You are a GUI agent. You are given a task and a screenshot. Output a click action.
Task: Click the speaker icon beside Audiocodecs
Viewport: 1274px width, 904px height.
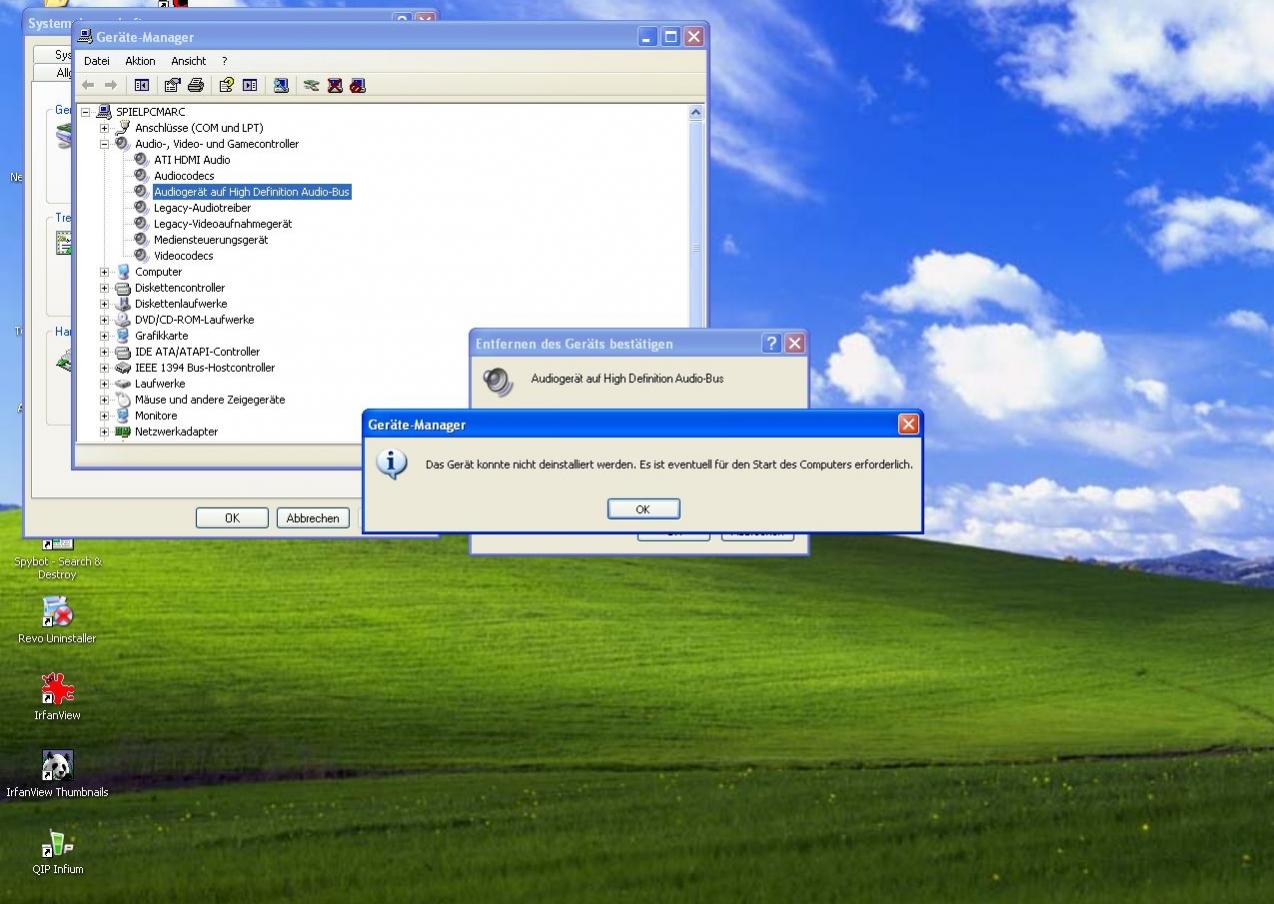[141, 176]
